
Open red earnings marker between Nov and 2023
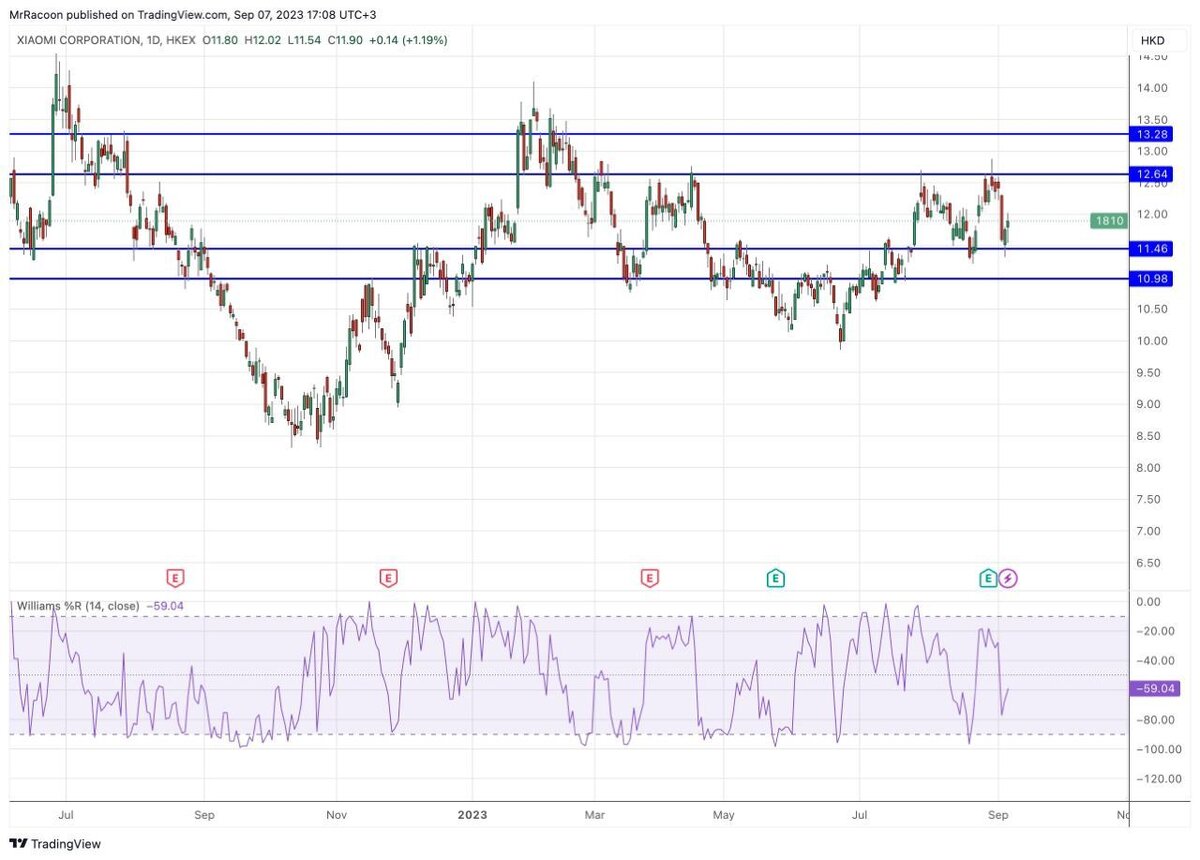[x=388, y=578]
